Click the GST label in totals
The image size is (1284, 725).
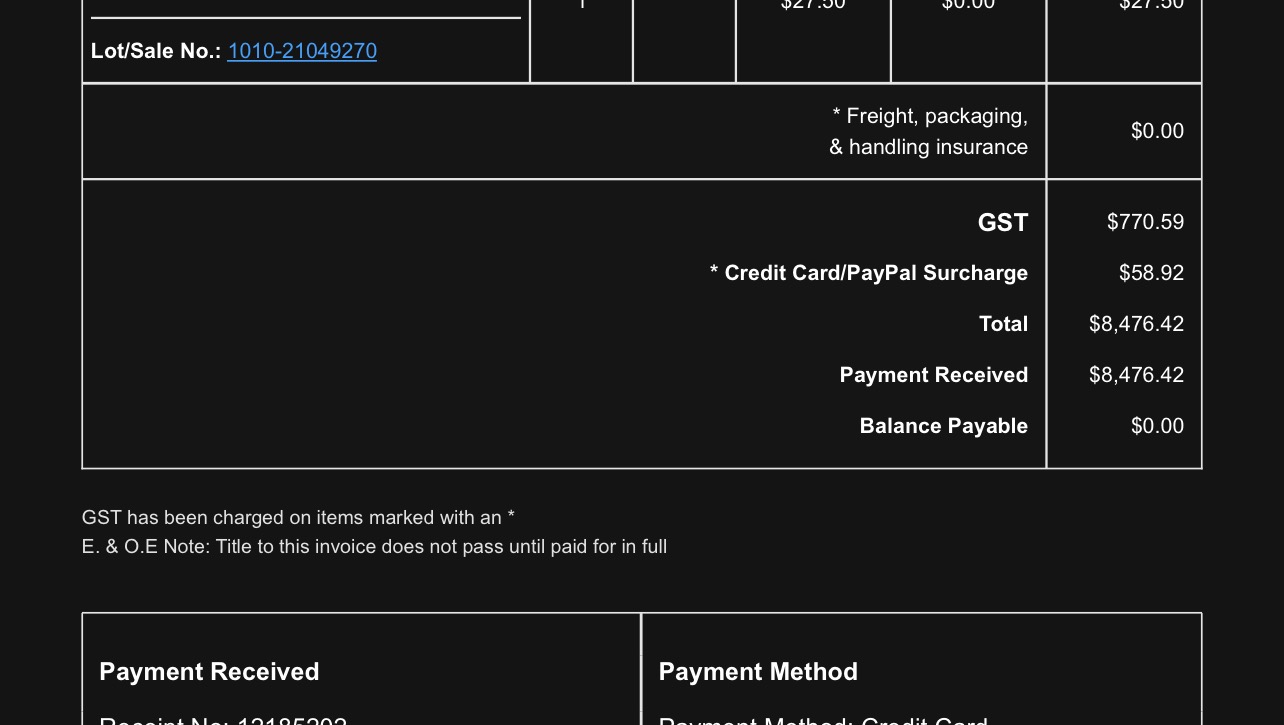1002,222
